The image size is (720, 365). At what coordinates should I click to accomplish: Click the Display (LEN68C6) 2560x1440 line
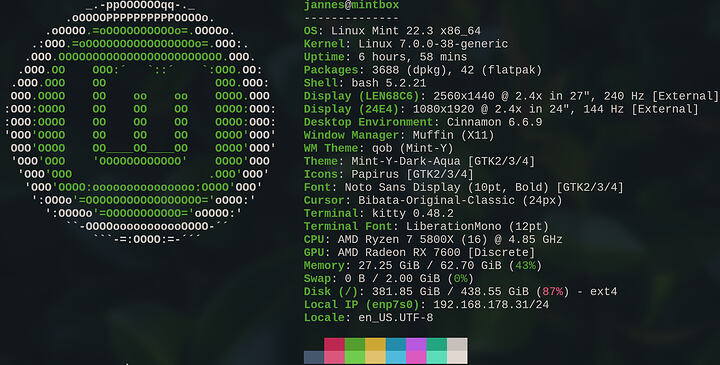[511, 96]
